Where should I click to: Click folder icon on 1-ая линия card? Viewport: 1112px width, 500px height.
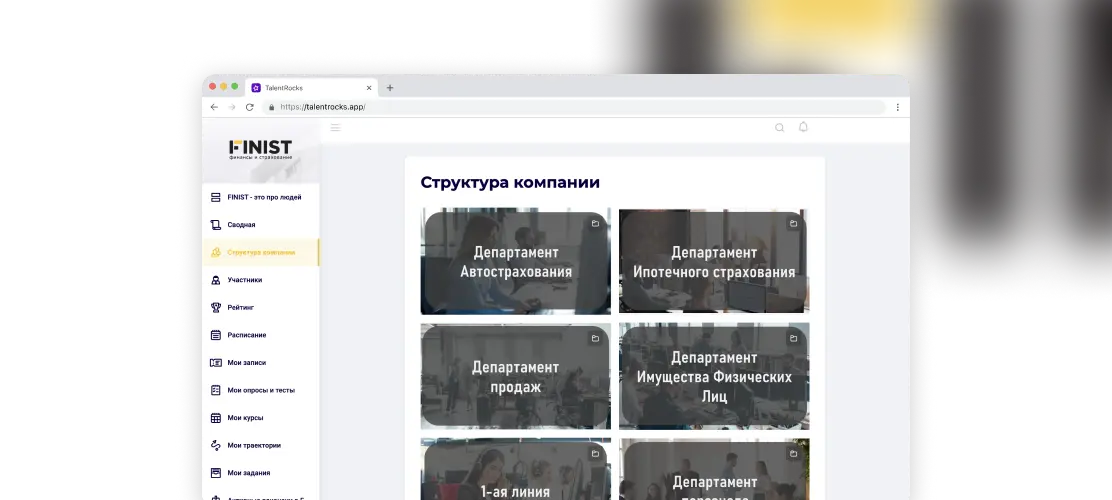595,453
